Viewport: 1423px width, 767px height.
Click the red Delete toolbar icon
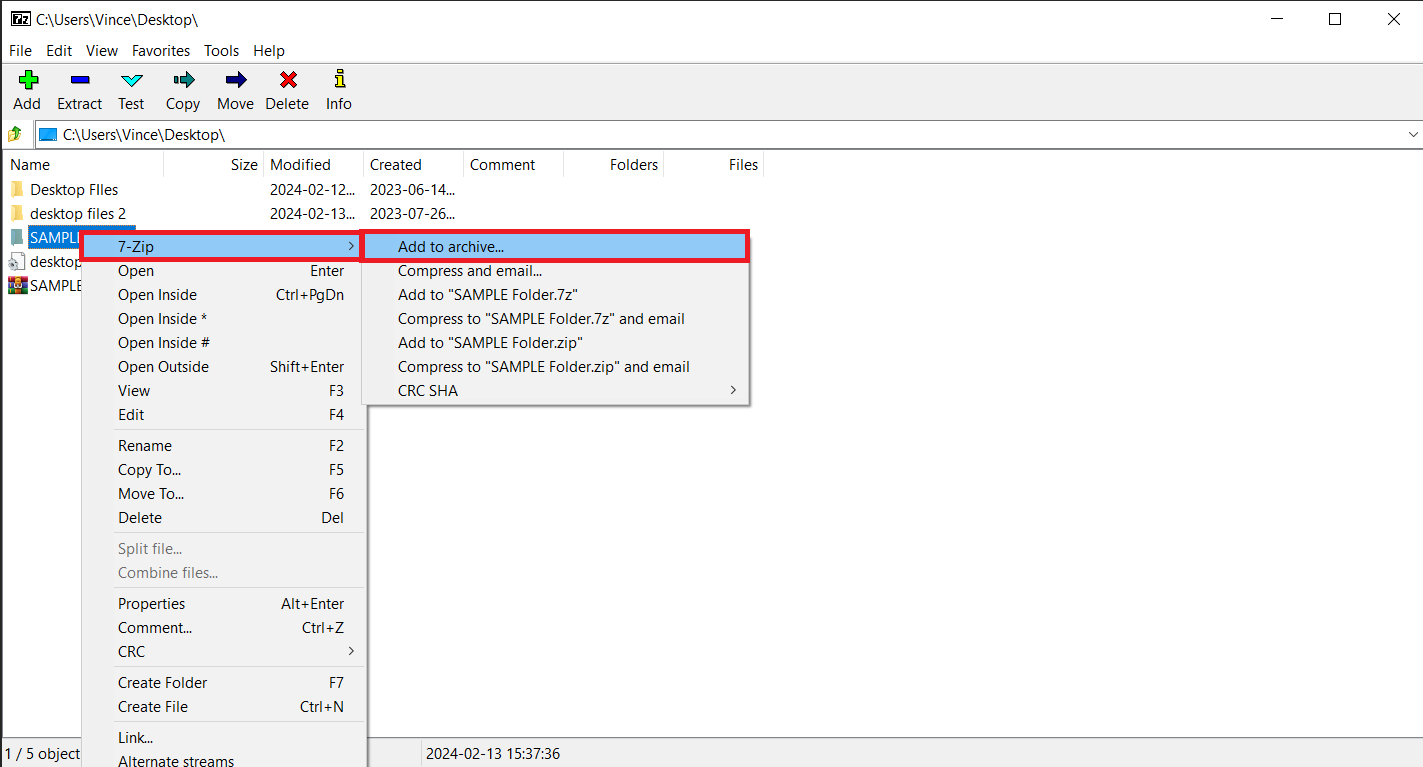click(x=288, y=80)
